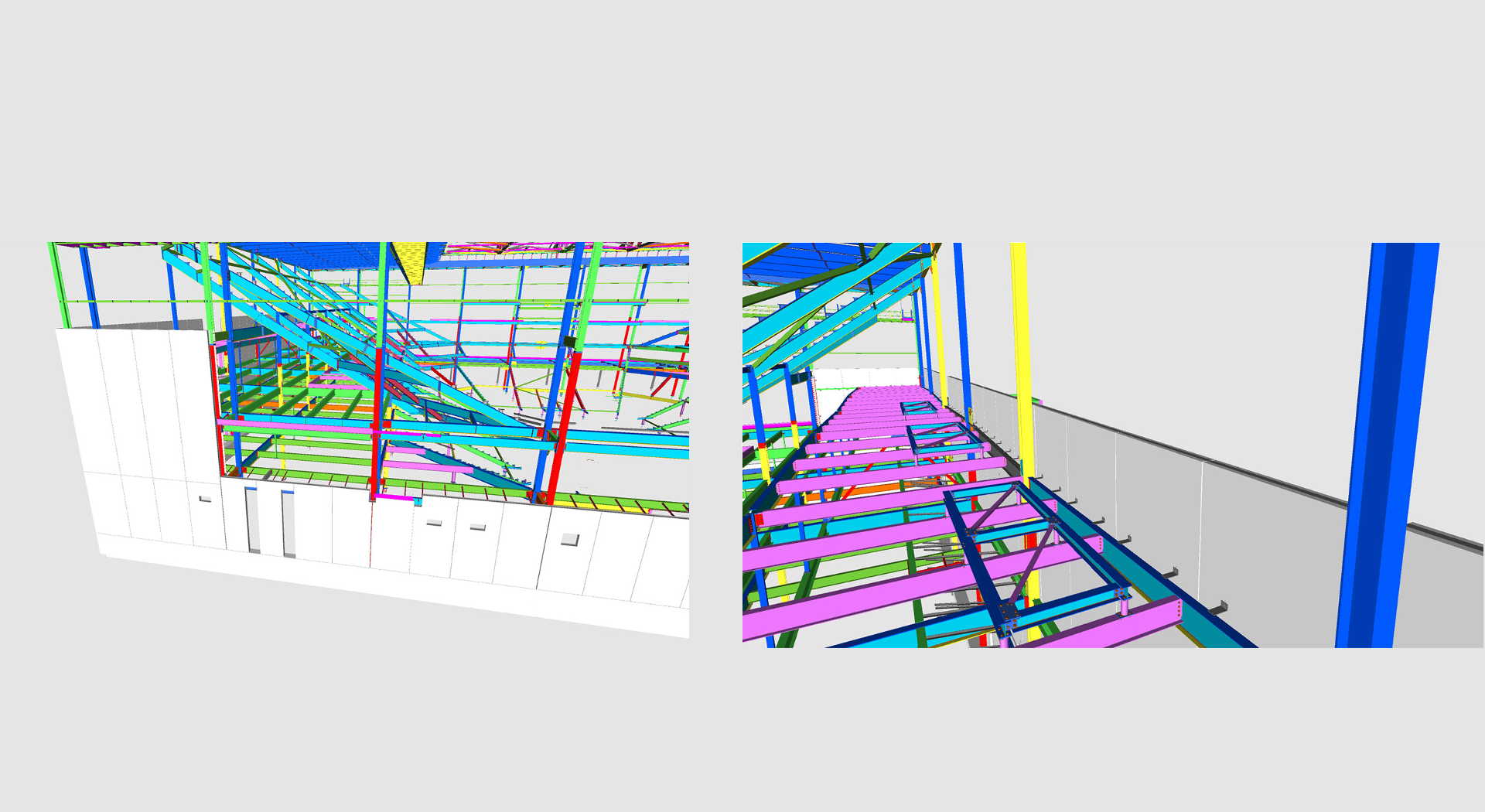Open the right walkway beam model view
This screenshot has height=812, width=1485.
click(1114, 445)
